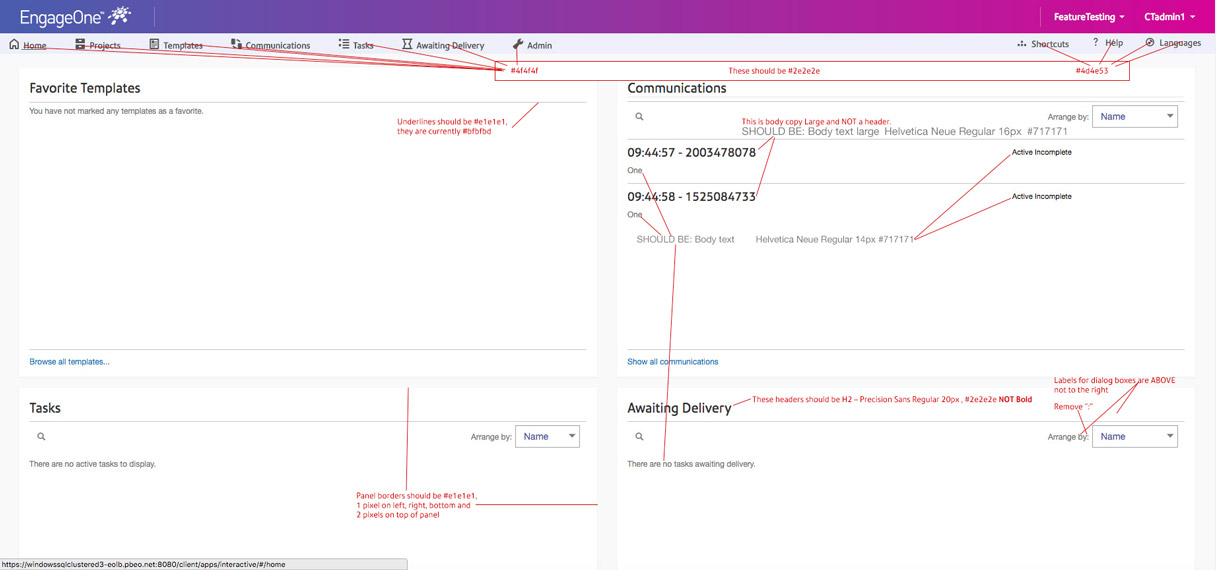Image resolution: width=1216 pixels, height=570 pixels.
Task: Expand Arrange by dropdown in Awaiting Delivery
Action: [1134, 437]
